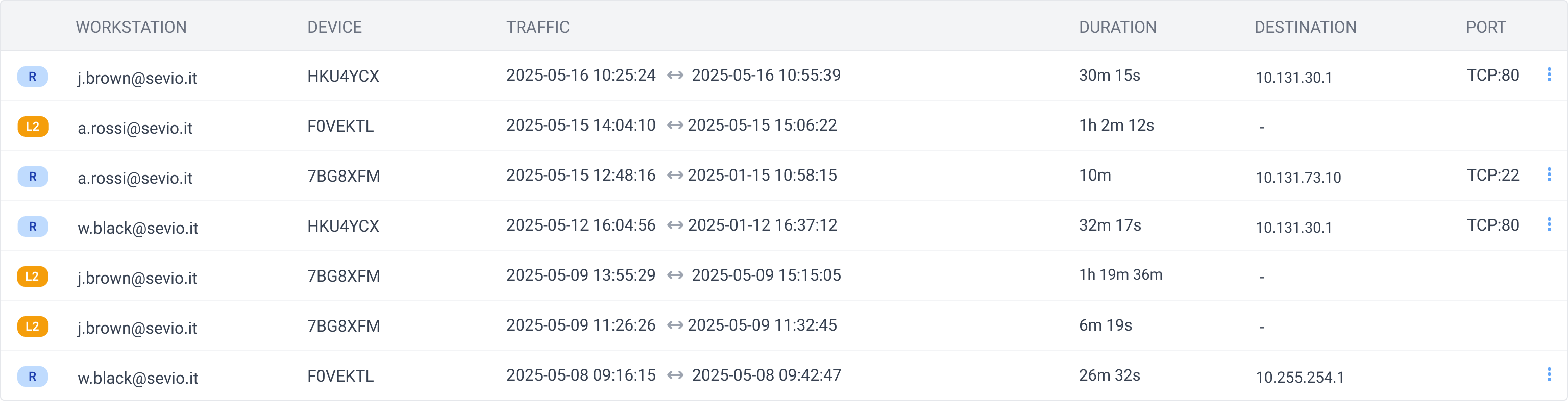
Task: Click the DESTINATION column header
Action: pyautogui.click(x=1306, y=28)
